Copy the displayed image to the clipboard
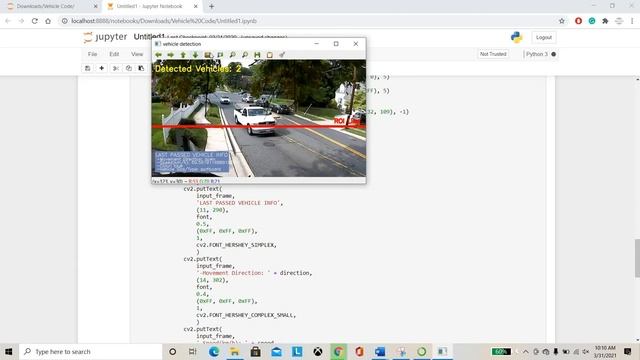Image resolution: width=640 pixels, height=360 pixels. [269, 55]
